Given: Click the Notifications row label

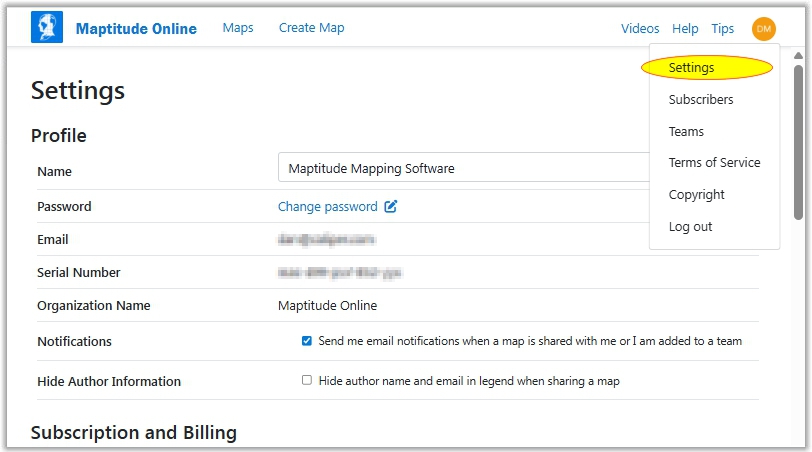Looking at the screenshot, I should pos(75,341).
